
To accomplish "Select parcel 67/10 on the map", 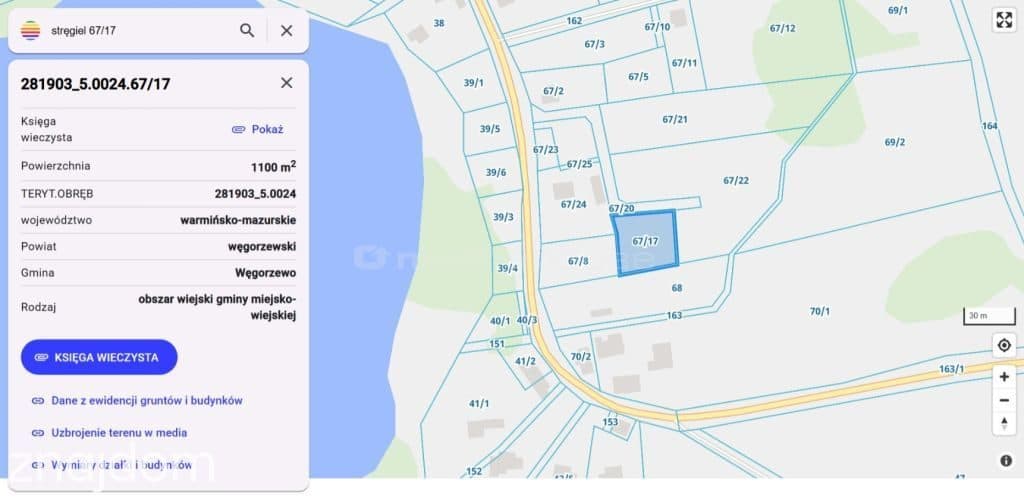I will [657, 27].
